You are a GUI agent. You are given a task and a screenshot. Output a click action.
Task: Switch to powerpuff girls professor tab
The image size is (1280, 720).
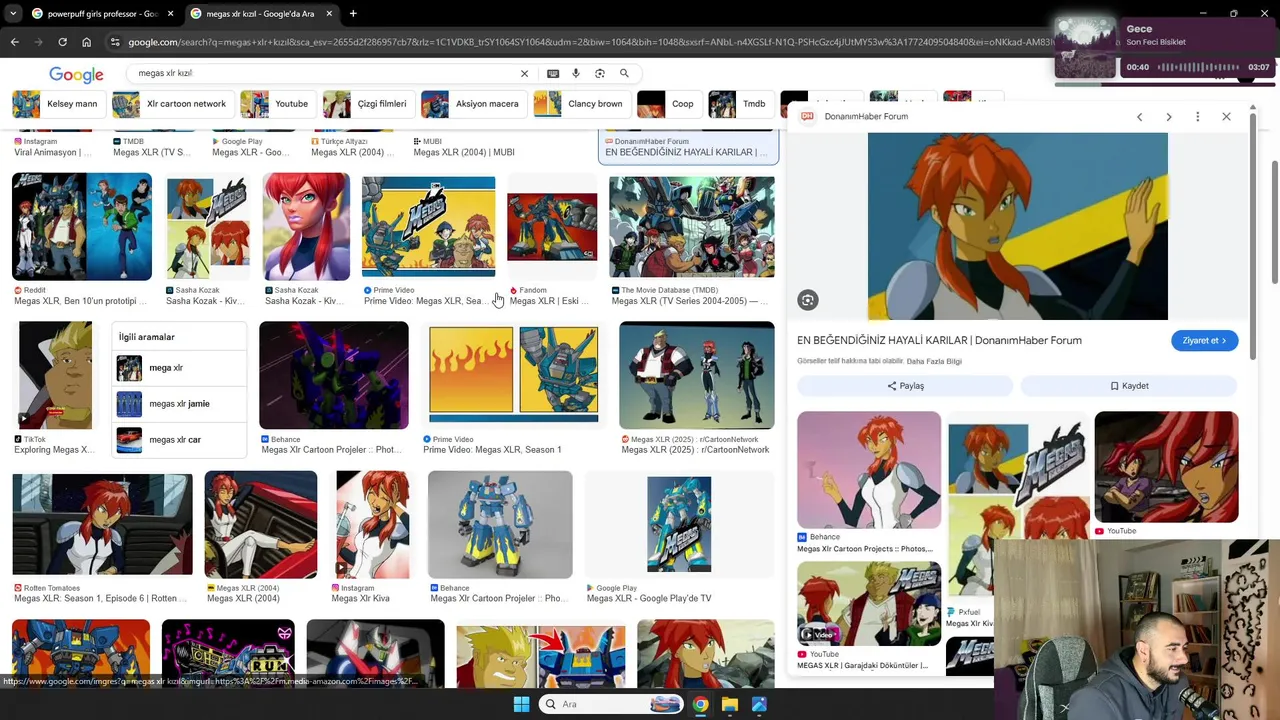pos(101,14)
